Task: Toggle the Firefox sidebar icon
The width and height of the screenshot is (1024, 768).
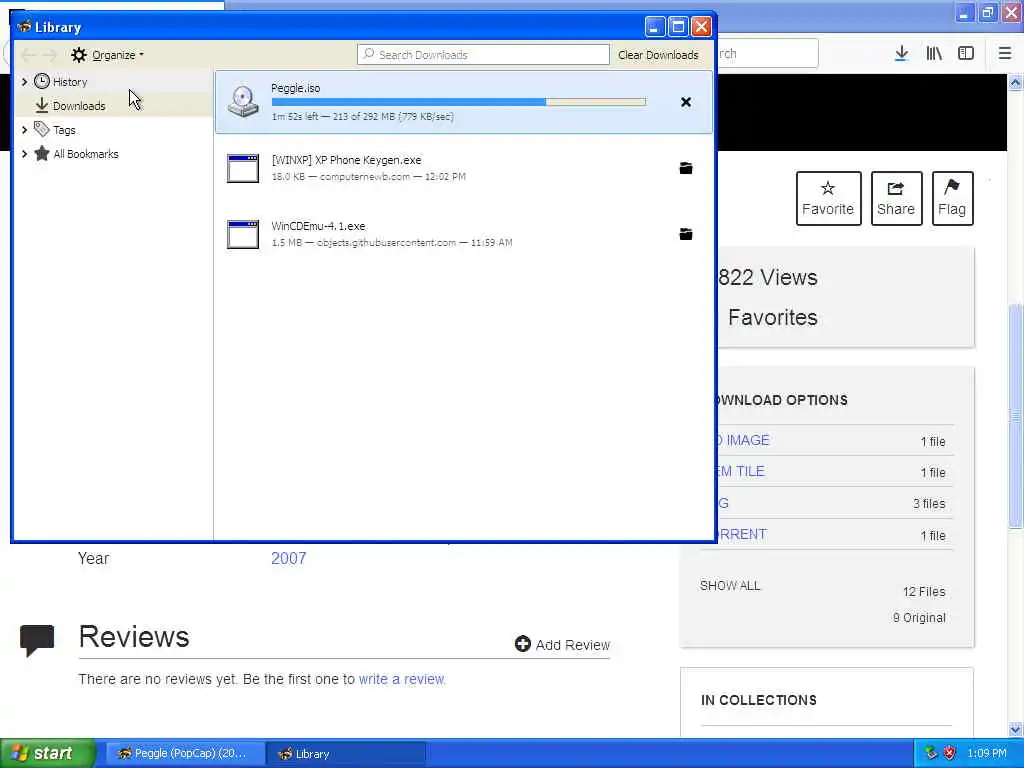Action: point(966,54)
